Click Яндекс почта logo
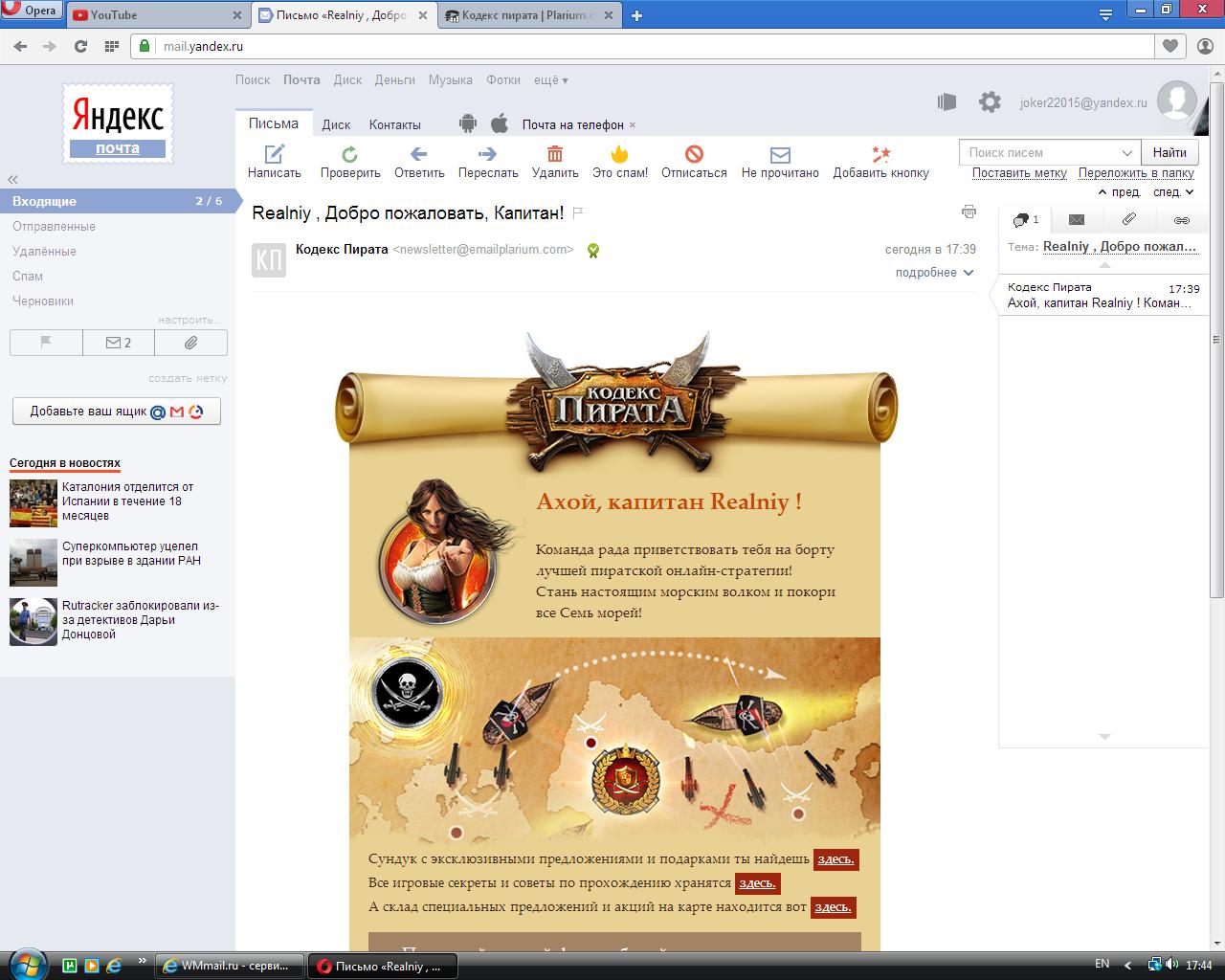Viewport: 1225px width, 980px height. pos(118,123)
